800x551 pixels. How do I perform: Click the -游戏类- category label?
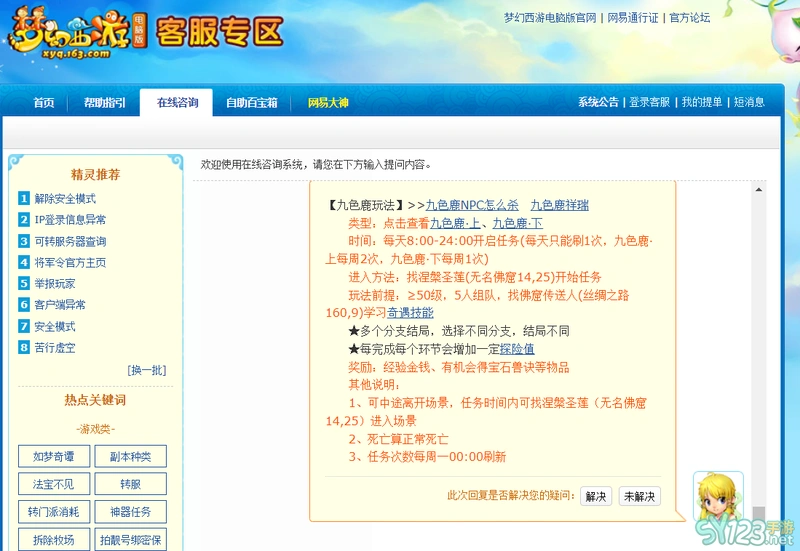point(95,429)
